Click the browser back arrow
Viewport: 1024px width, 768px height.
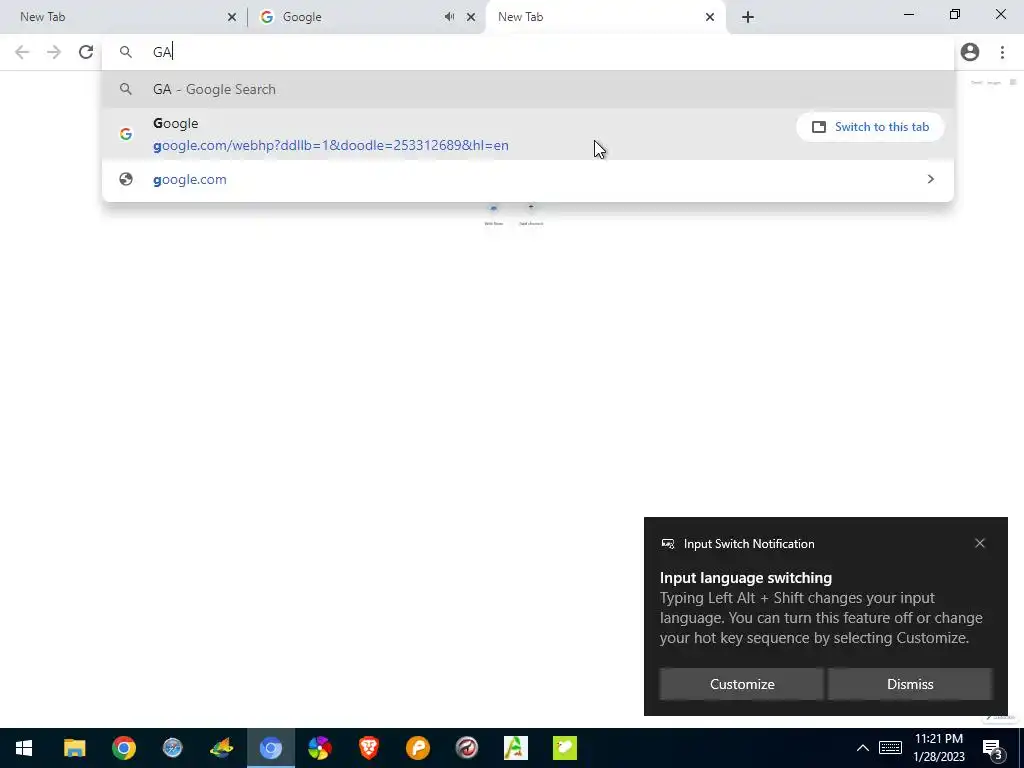coord(22,52)
